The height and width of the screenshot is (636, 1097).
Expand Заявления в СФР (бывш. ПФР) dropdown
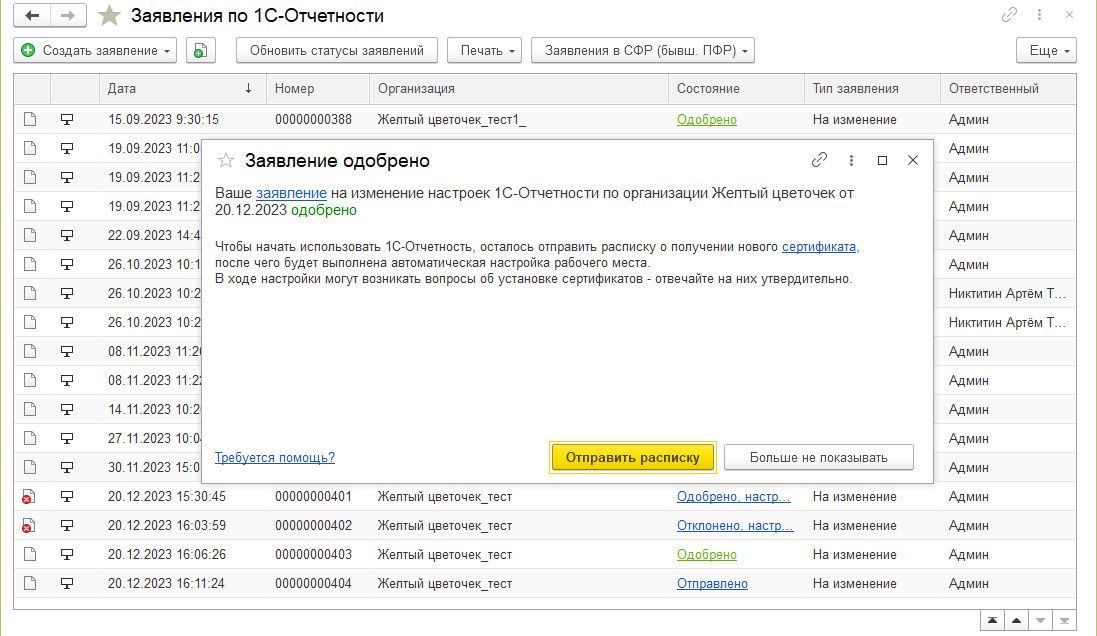point(642,50)
